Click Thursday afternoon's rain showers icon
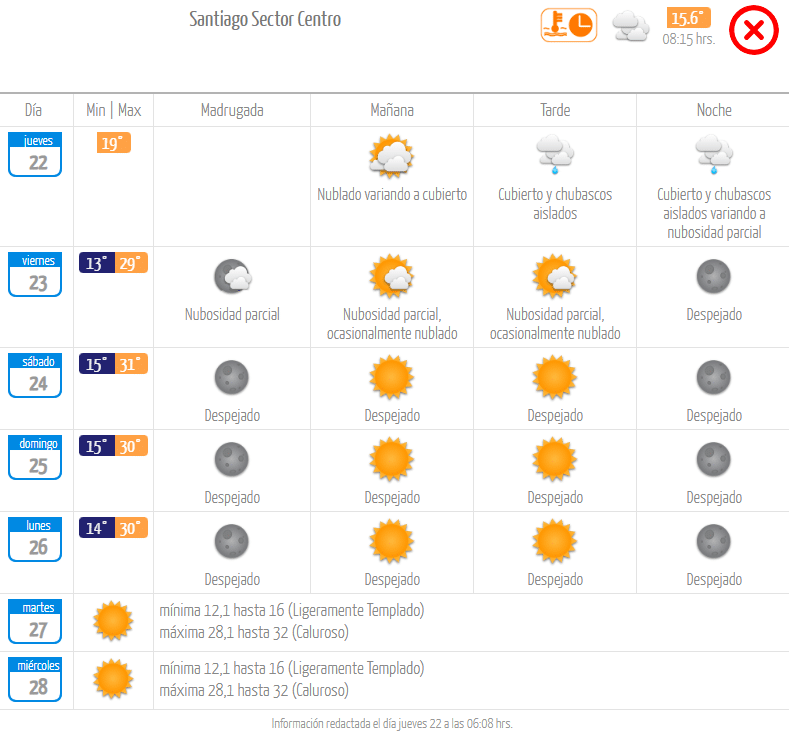Viewport: 789px width, 733px height. coord(555,155)
